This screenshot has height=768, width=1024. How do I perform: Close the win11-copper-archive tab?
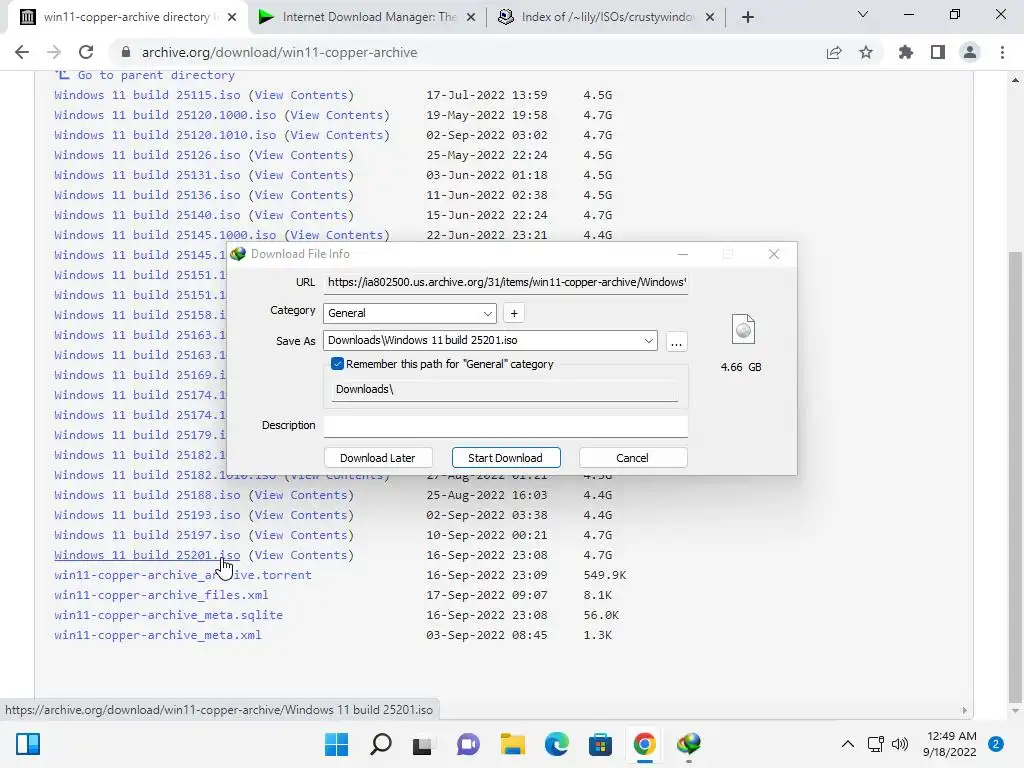pyautogui.click(x=232, y=17)
